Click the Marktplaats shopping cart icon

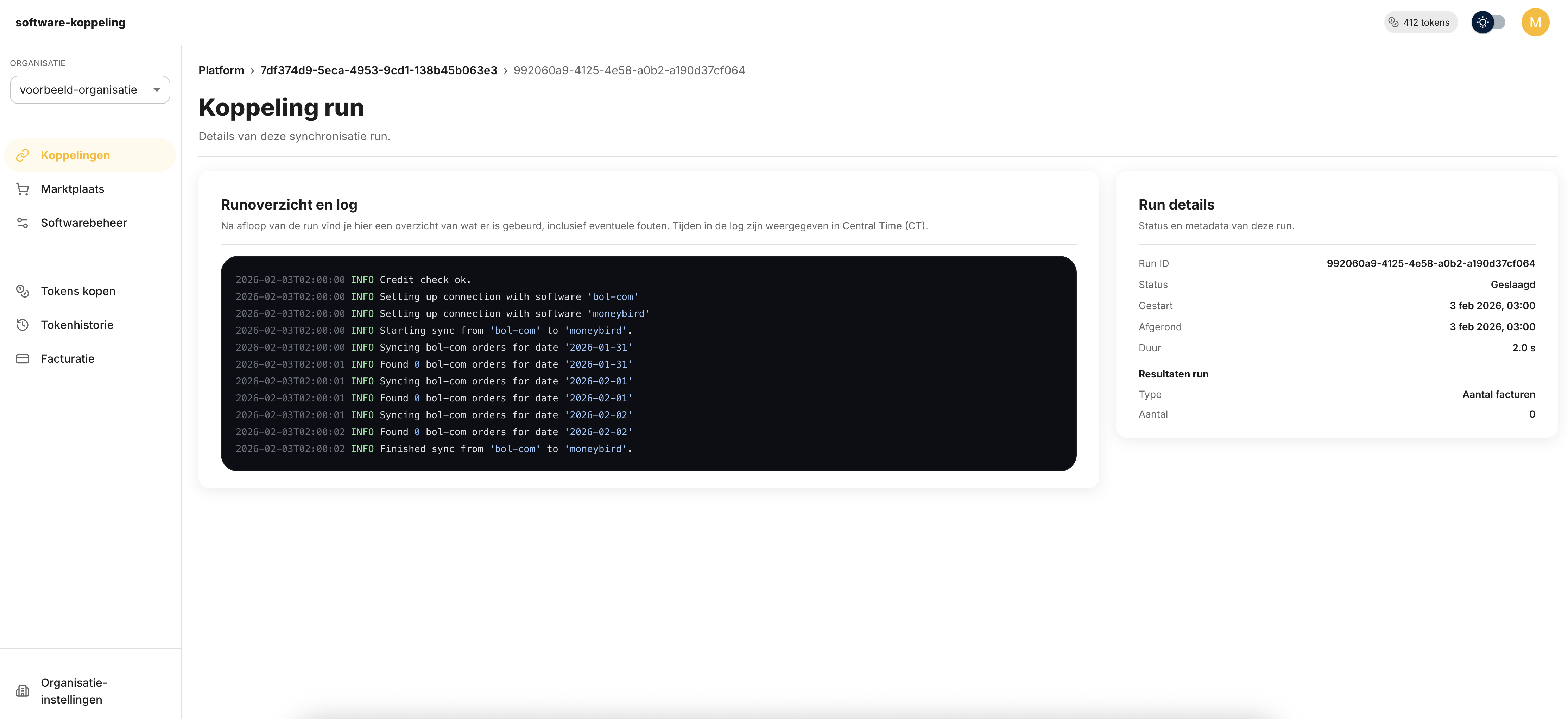point(23,189)
